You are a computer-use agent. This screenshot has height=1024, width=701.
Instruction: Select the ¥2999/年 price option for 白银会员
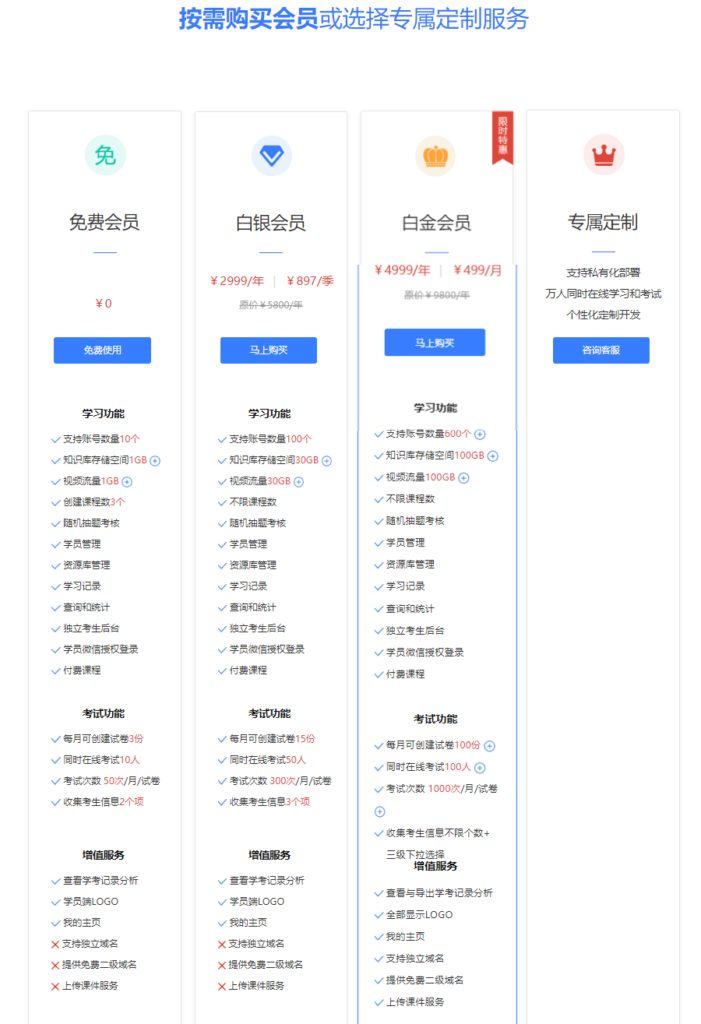[236, 281]
